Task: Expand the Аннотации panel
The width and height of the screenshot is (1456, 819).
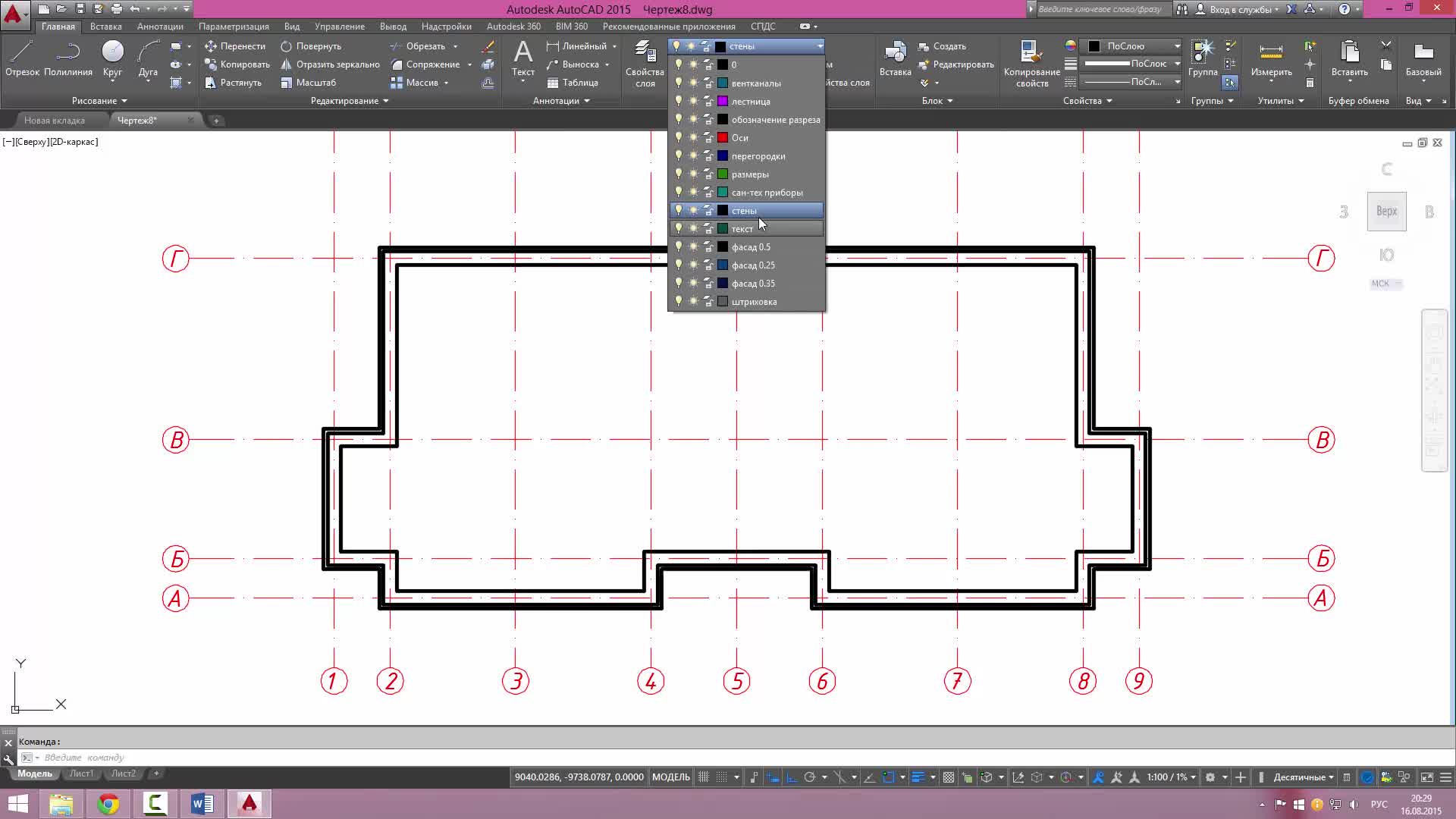Action: click(x=561, y=101)
